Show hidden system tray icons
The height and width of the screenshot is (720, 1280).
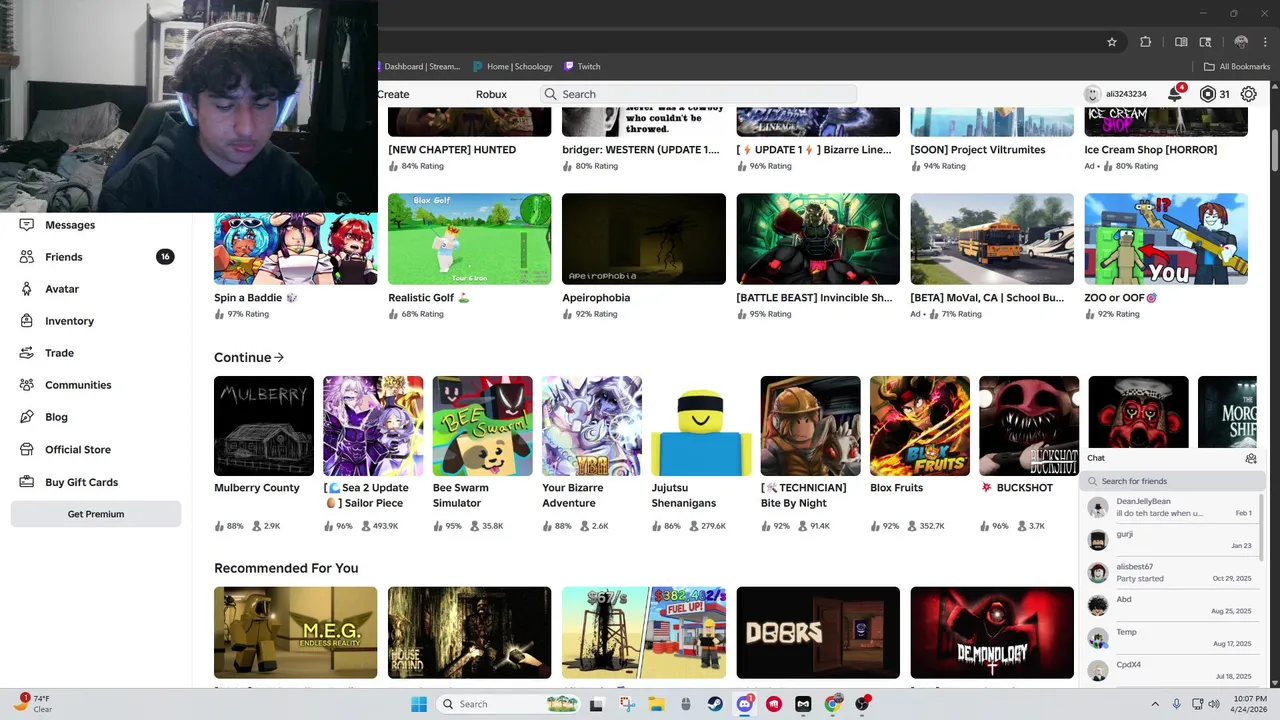[x=1155, y=704]
